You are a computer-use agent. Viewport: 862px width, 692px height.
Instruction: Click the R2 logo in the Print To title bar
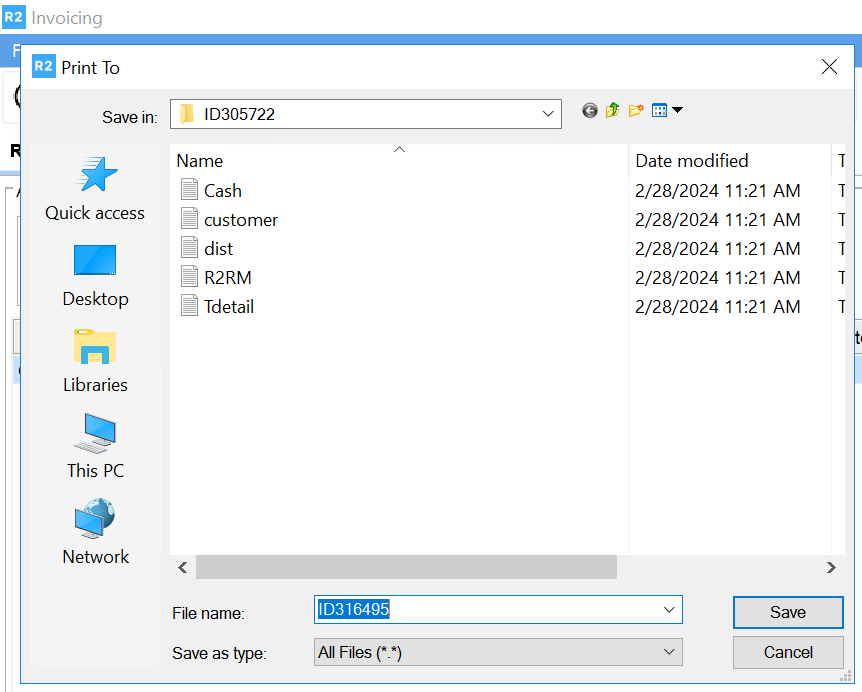(42, 66)
